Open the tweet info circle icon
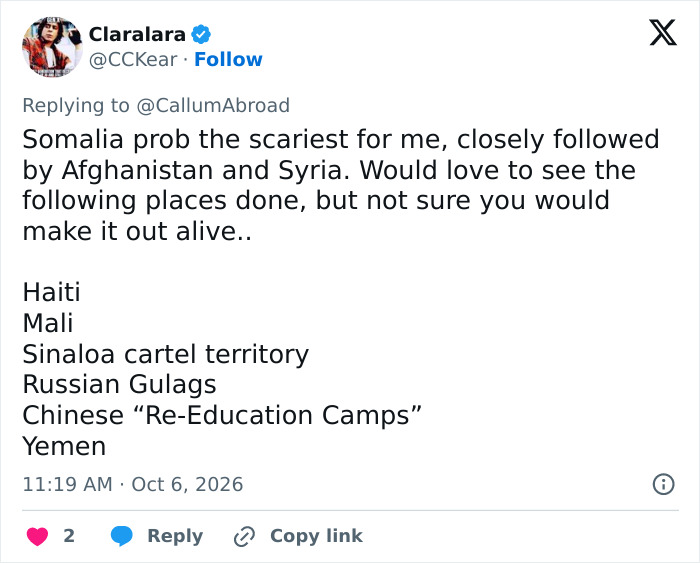The height and width of the screenshot is (563, 700). pyautogui.click(x=663, y=484)
